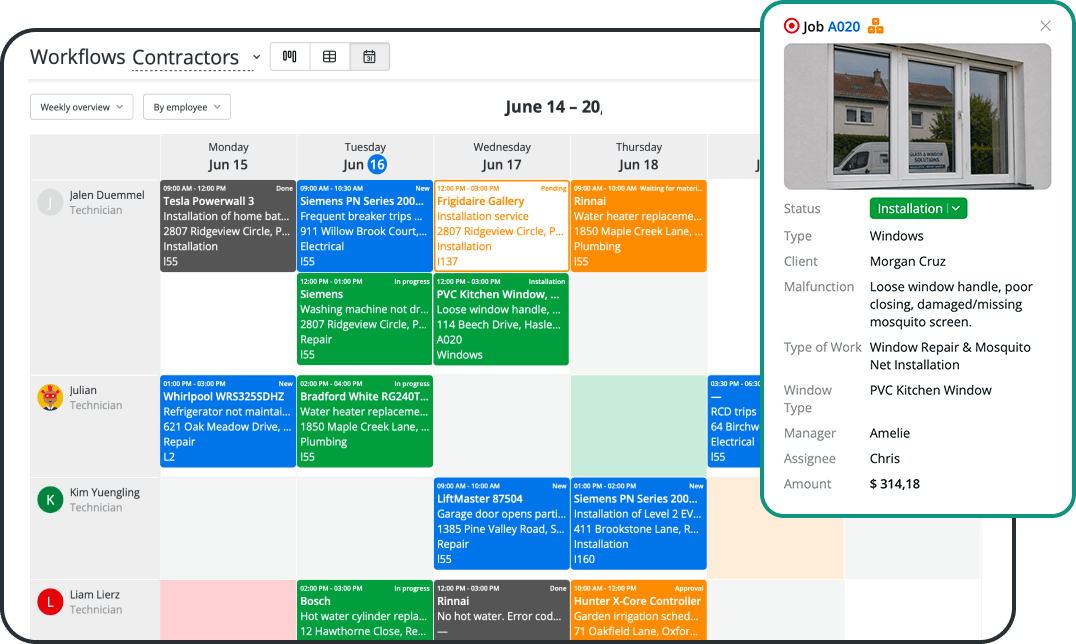Open the Tesla Powerwall 3 job card
Screen dimensions: 1076x644
pyautogui.click(x=228, y=226)
